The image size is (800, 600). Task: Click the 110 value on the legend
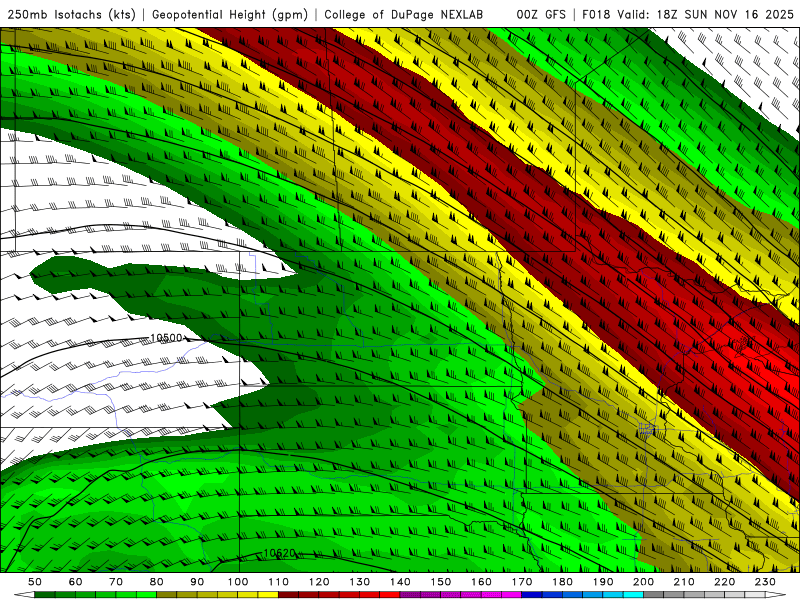click(278, 582)
